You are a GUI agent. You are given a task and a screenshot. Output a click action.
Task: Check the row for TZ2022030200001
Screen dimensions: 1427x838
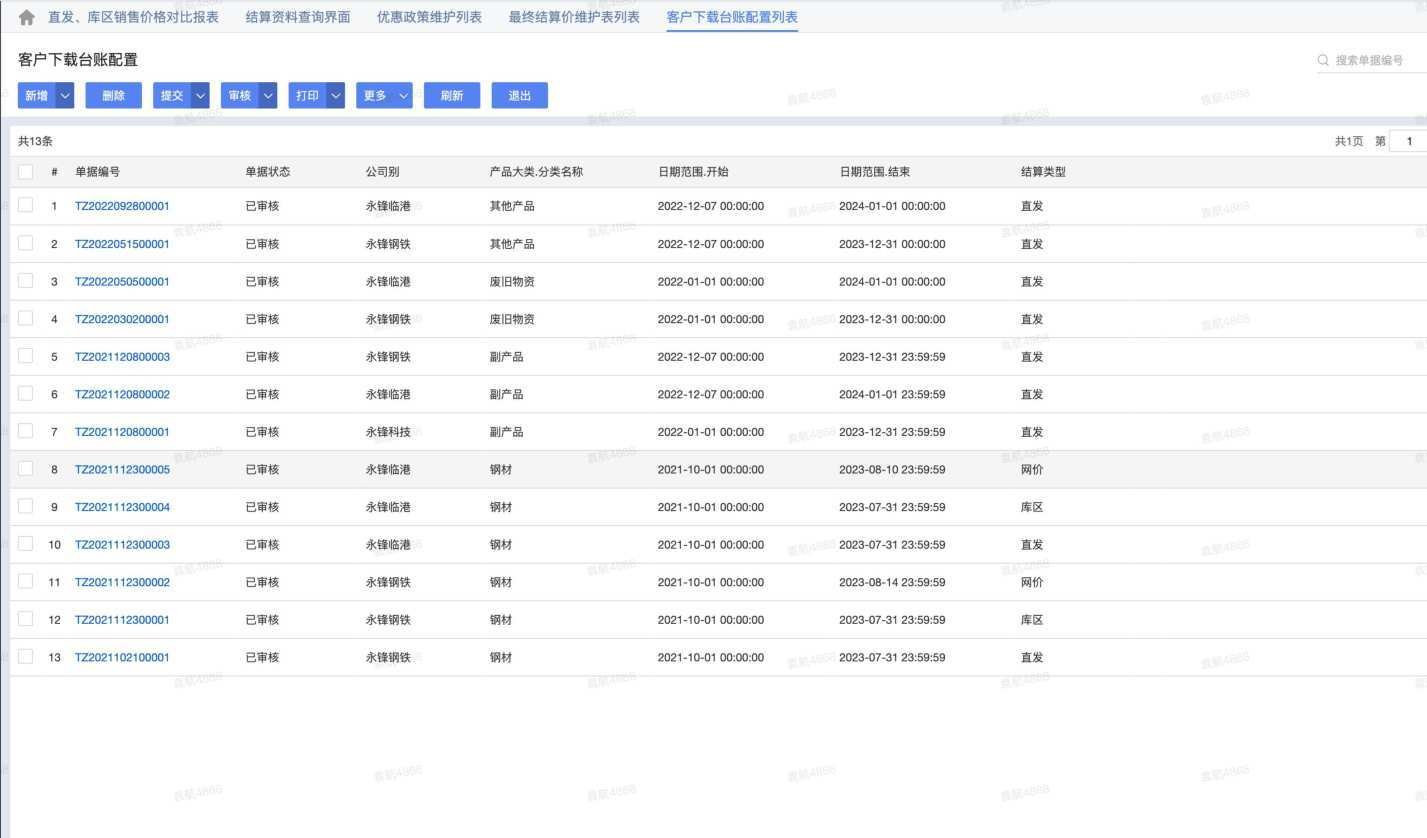(26, 318)
